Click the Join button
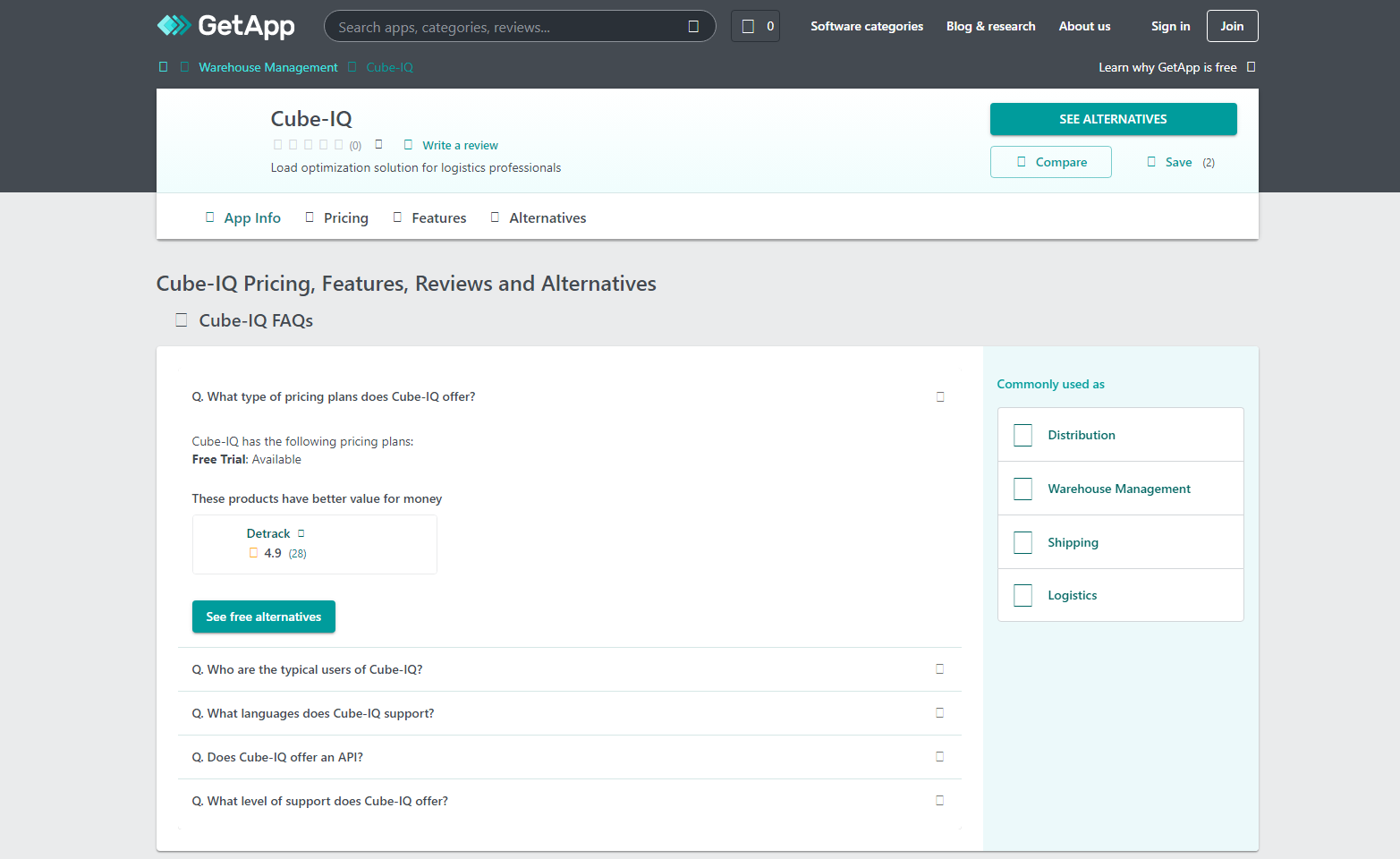The height and width of the screenshot is (859, 1400). tap(1233, 26)
